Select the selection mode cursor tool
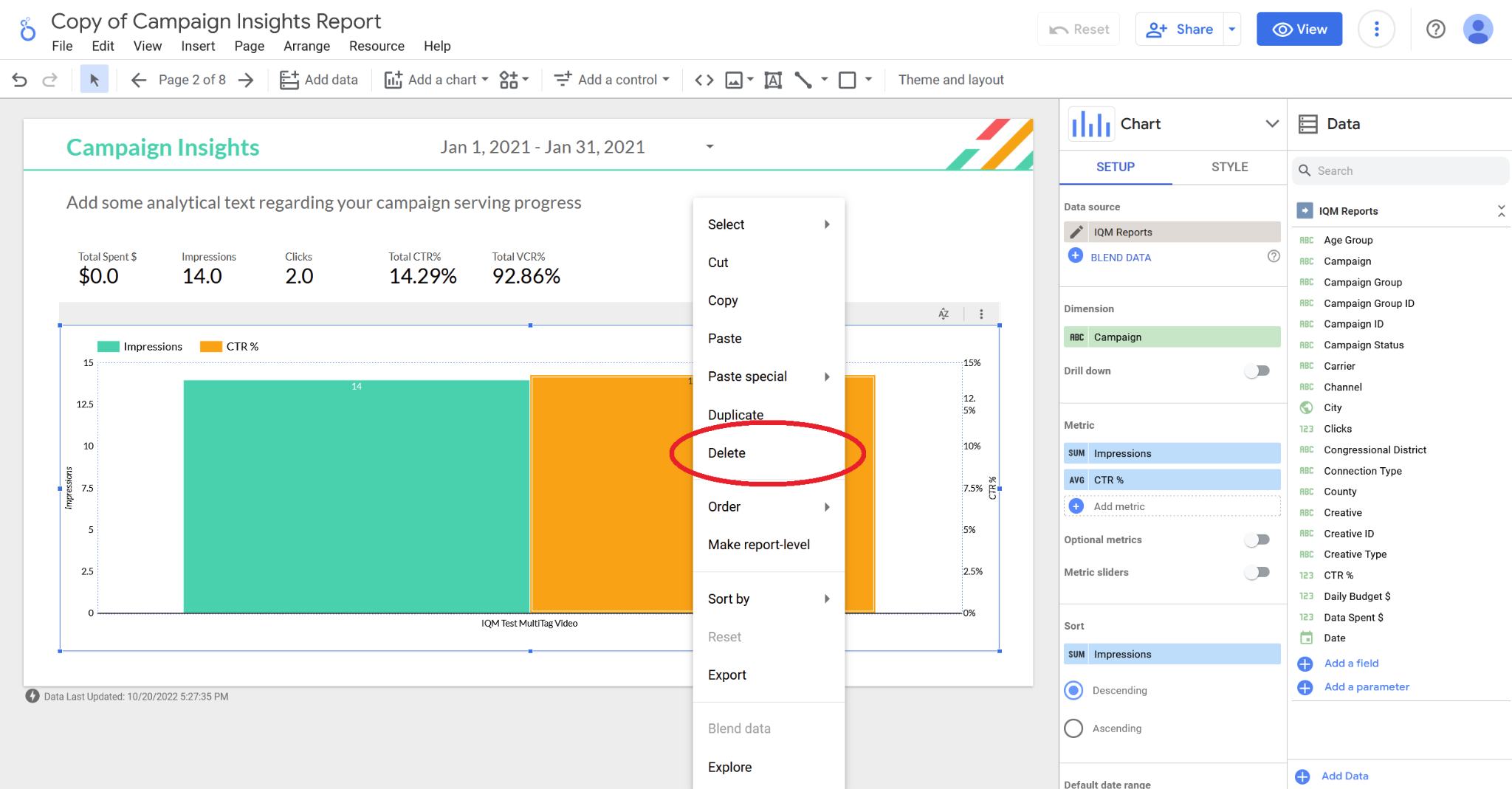The height and width of the screenshot is (789, 1512). (x=94, y=80)
